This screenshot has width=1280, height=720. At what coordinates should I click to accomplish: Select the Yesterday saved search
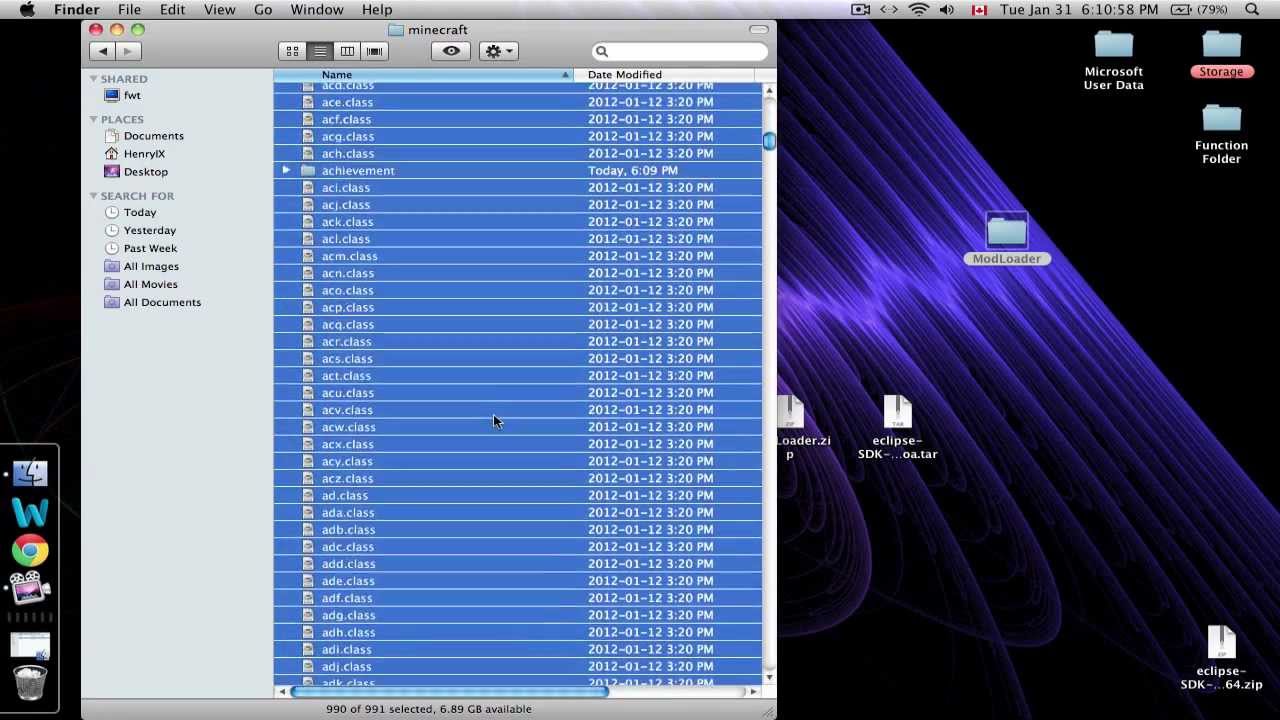coord(150,230)
